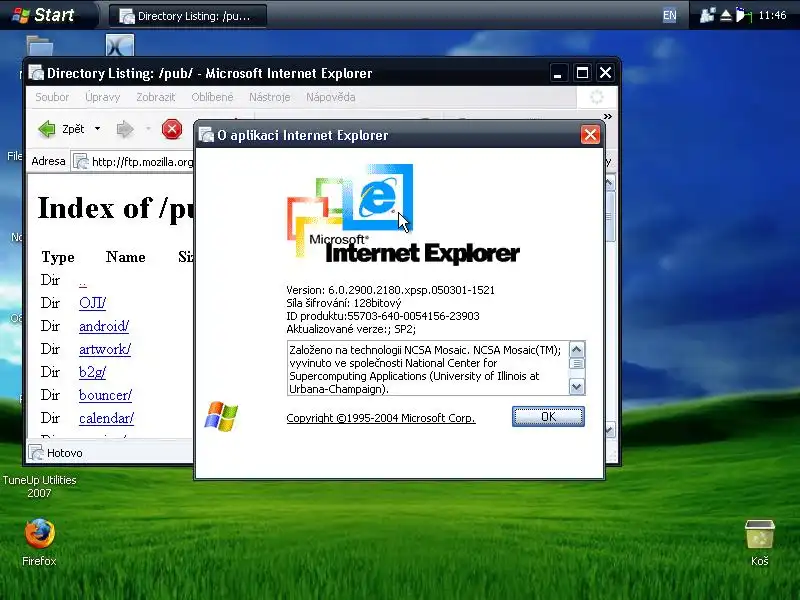Click the Copyright 1995-2004 Microsoft Corp. link
Screen dimensions: 800x600
[381, 418]
